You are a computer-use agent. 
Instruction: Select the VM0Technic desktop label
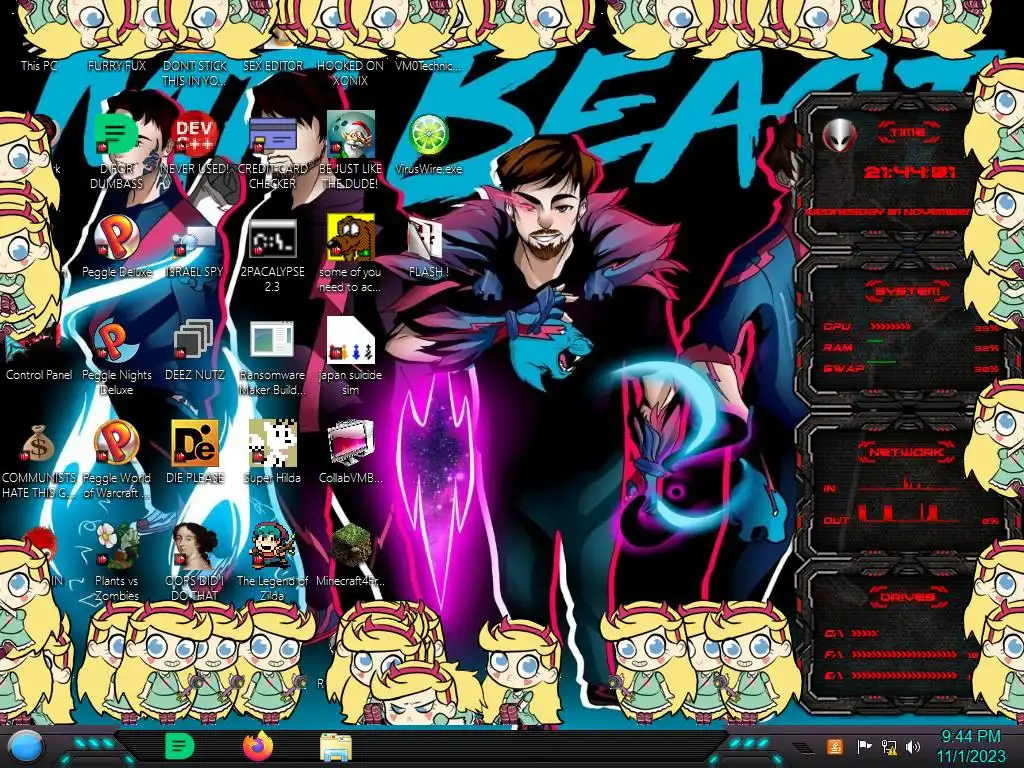click(x=428, y=65)
